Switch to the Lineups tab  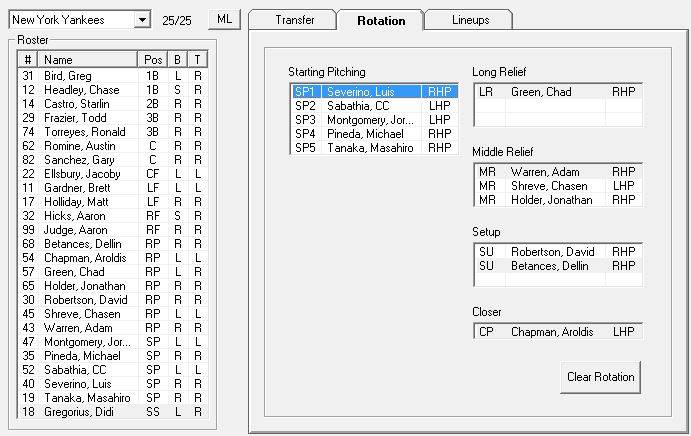click(x=470, y=20)
